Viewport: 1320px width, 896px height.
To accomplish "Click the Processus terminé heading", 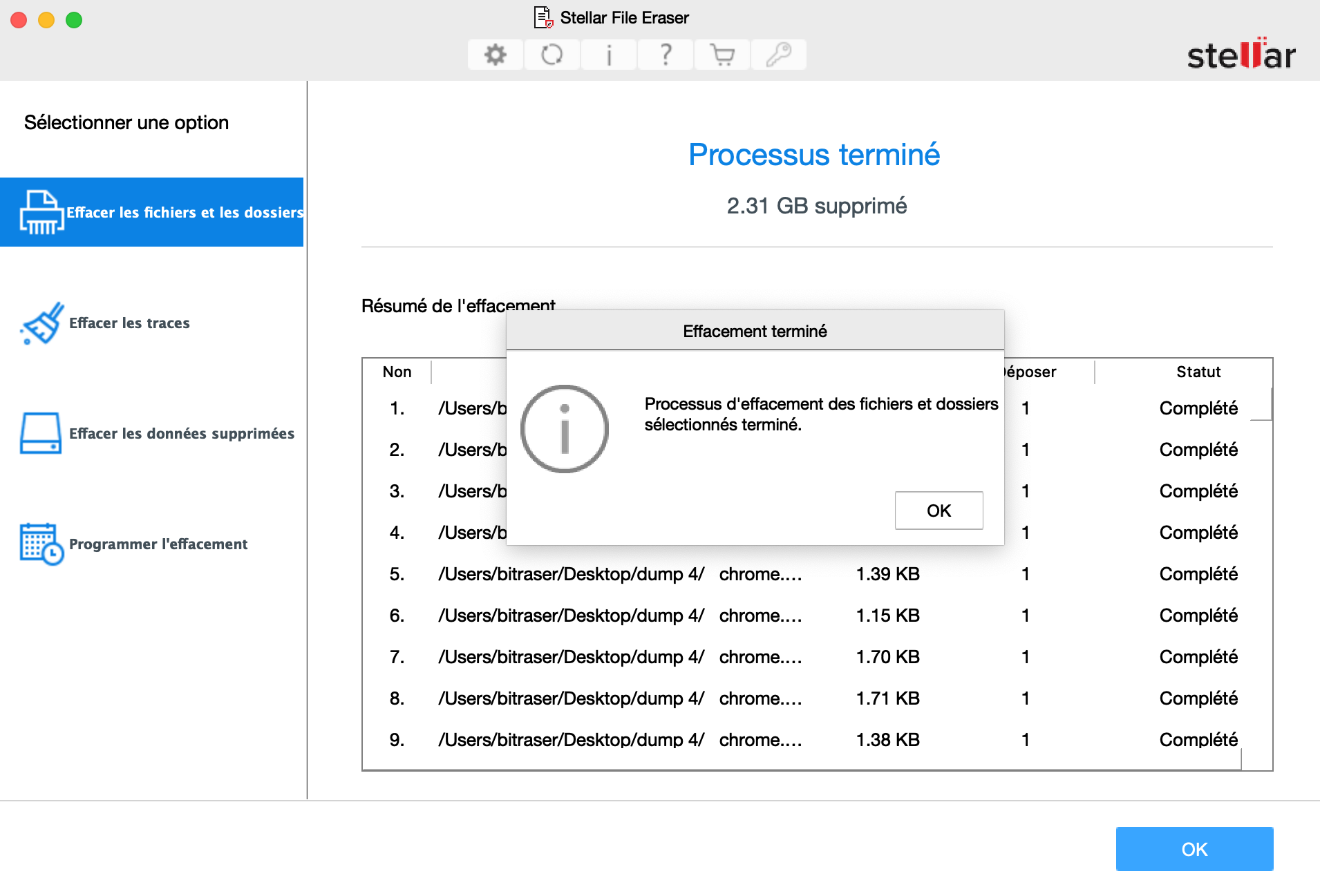I will (x=814, y=155).
